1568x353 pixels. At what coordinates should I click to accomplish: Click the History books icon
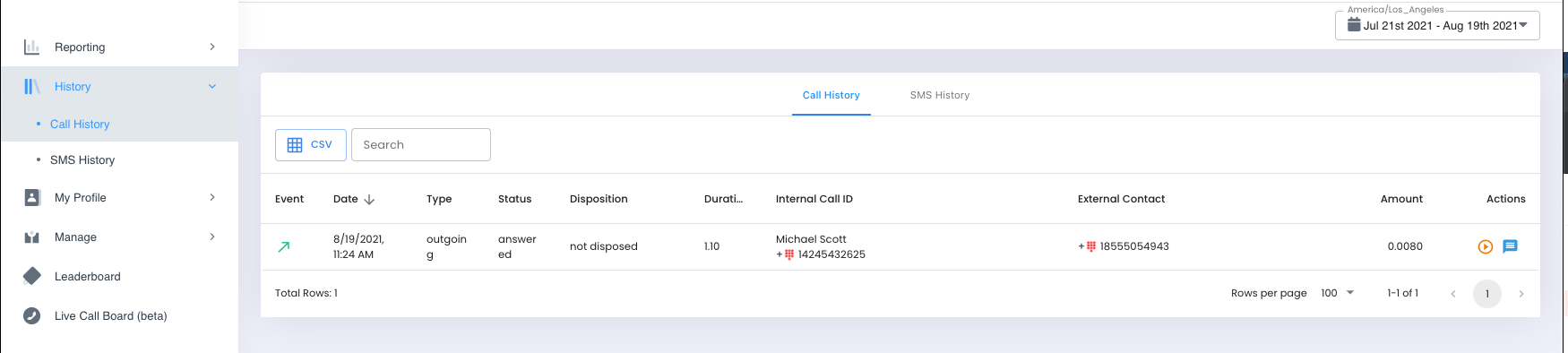[x=31, y=86]
